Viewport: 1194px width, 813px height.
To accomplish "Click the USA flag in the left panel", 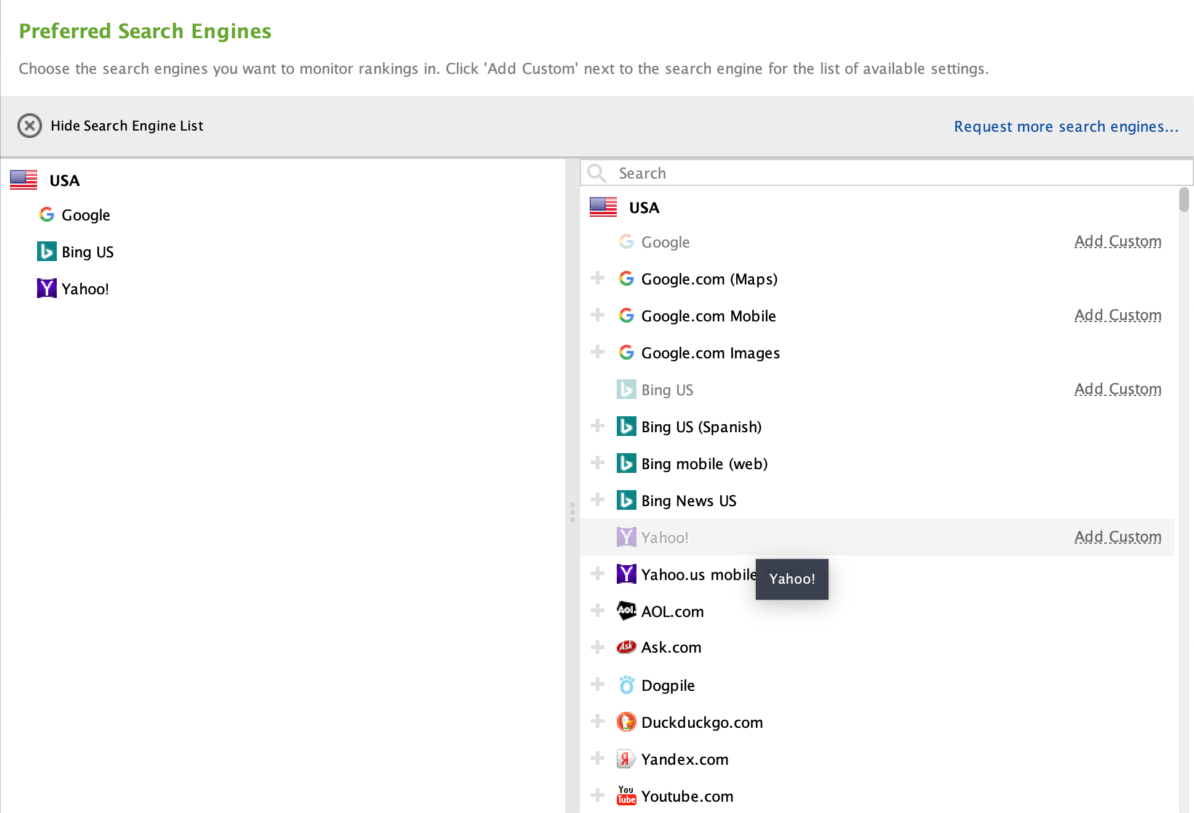I will pos(24,180).
